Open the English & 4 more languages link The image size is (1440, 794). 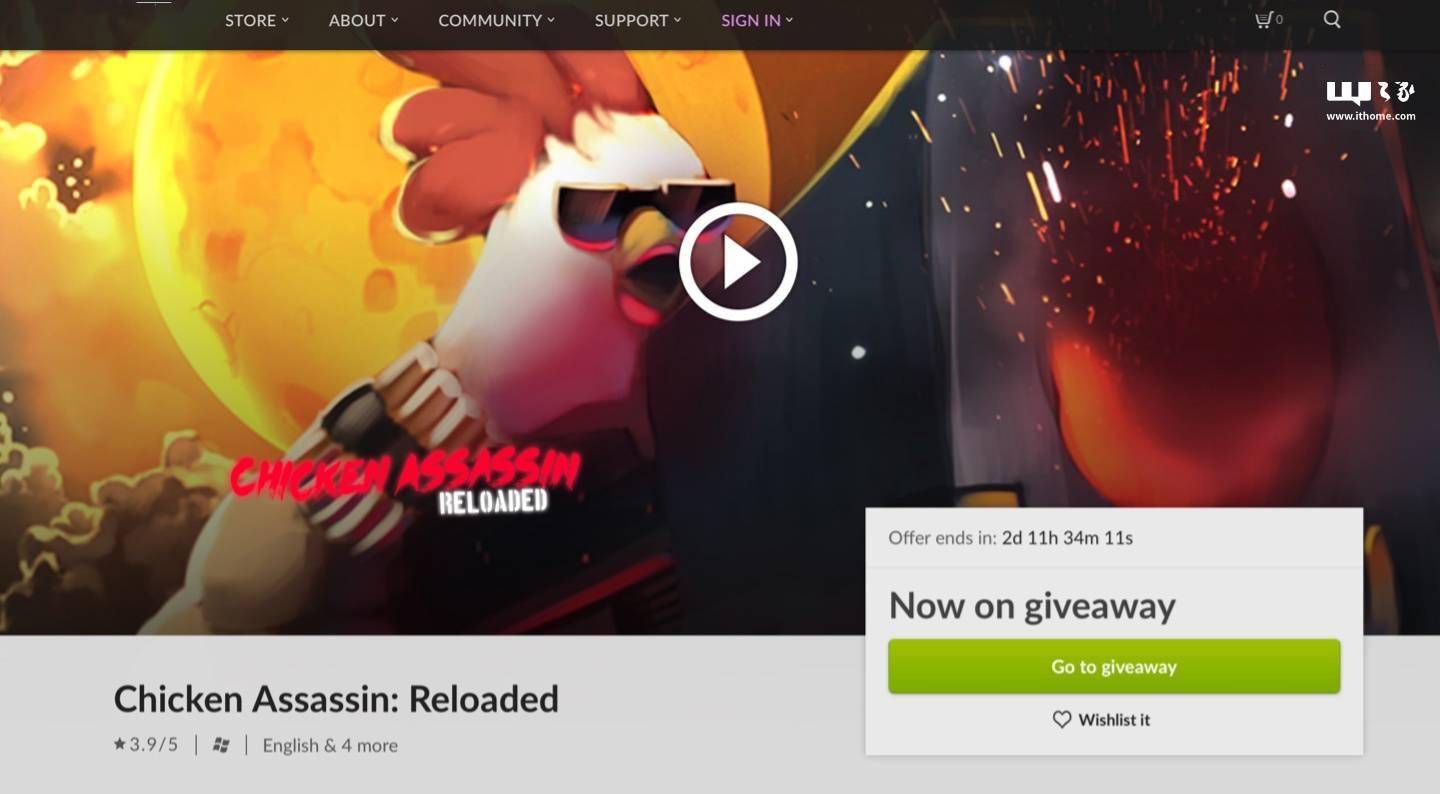[330, 745]
